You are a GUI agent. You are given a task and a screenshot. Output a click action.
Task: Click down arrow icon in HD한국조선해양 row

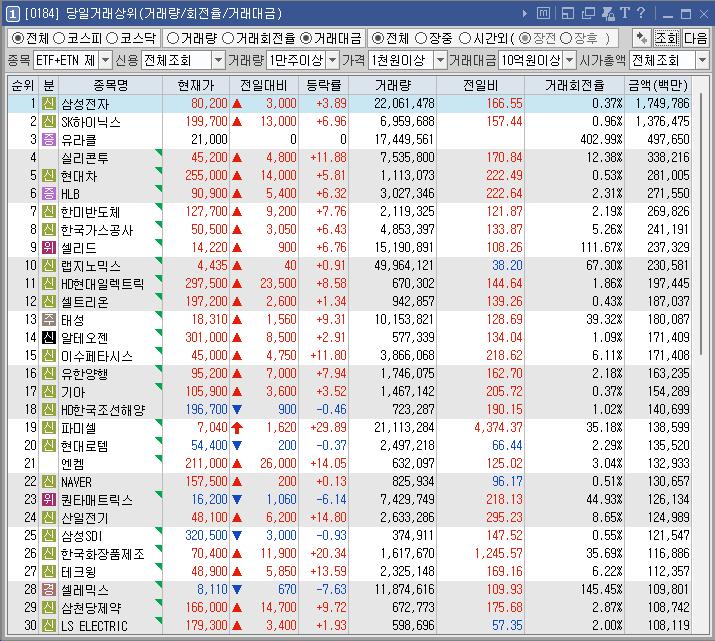tap(237, 409)
